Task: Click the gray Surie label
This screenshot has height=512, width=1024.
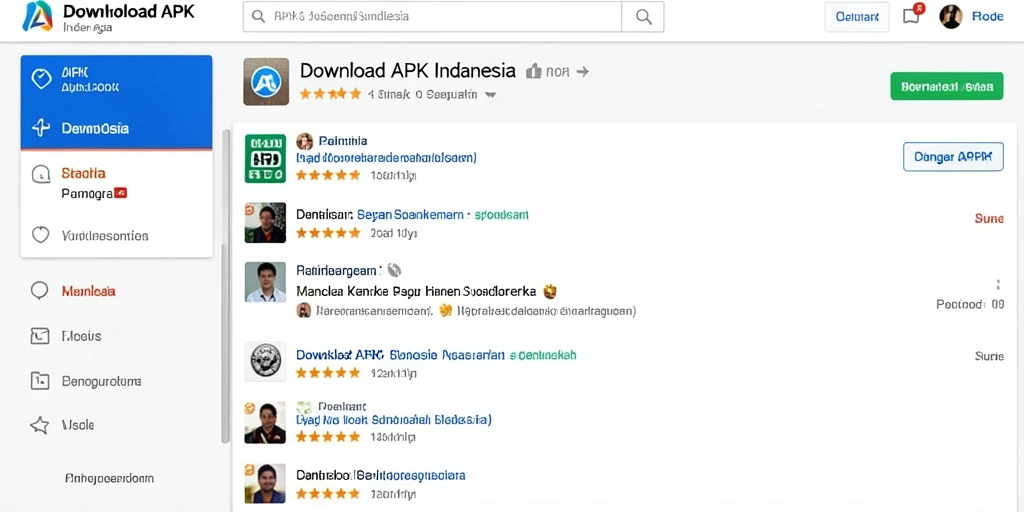Action: click(x=989, y=356)
